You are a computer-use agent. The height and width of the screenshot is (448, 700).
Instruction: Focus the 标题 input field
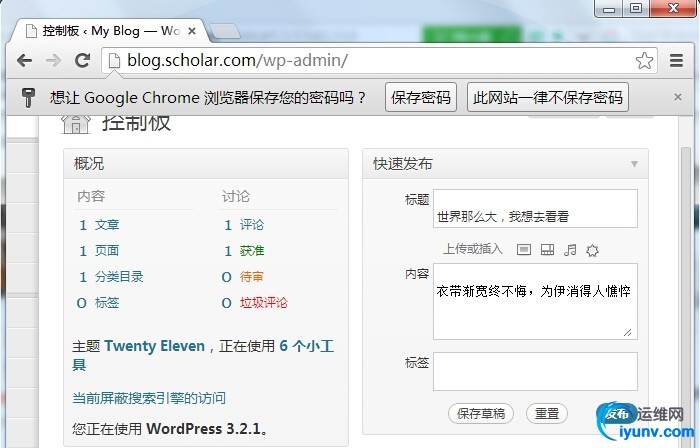535,208
